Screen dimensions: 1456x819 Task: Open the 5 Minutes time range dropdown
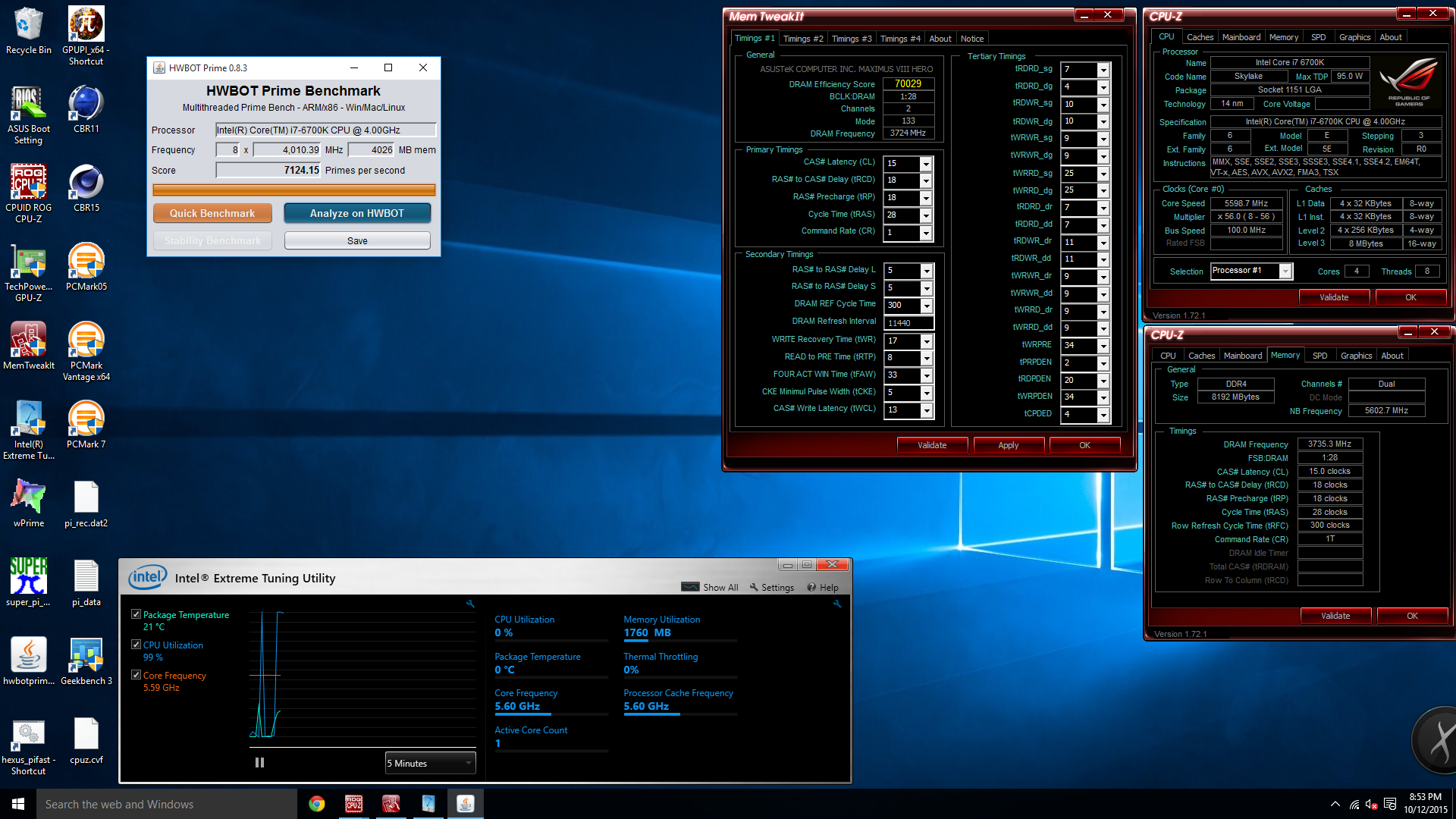point(430,764)
